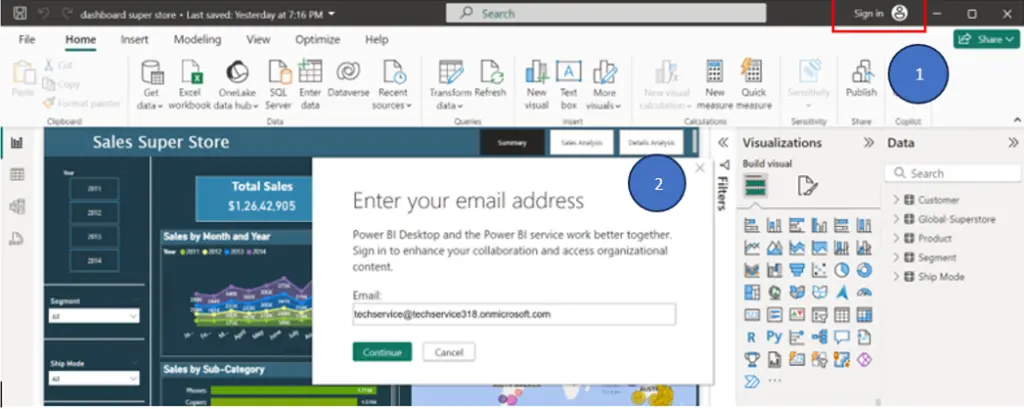Create a Quick measure
This screenshot has height=409, width=1024.
tap(753, 85)
